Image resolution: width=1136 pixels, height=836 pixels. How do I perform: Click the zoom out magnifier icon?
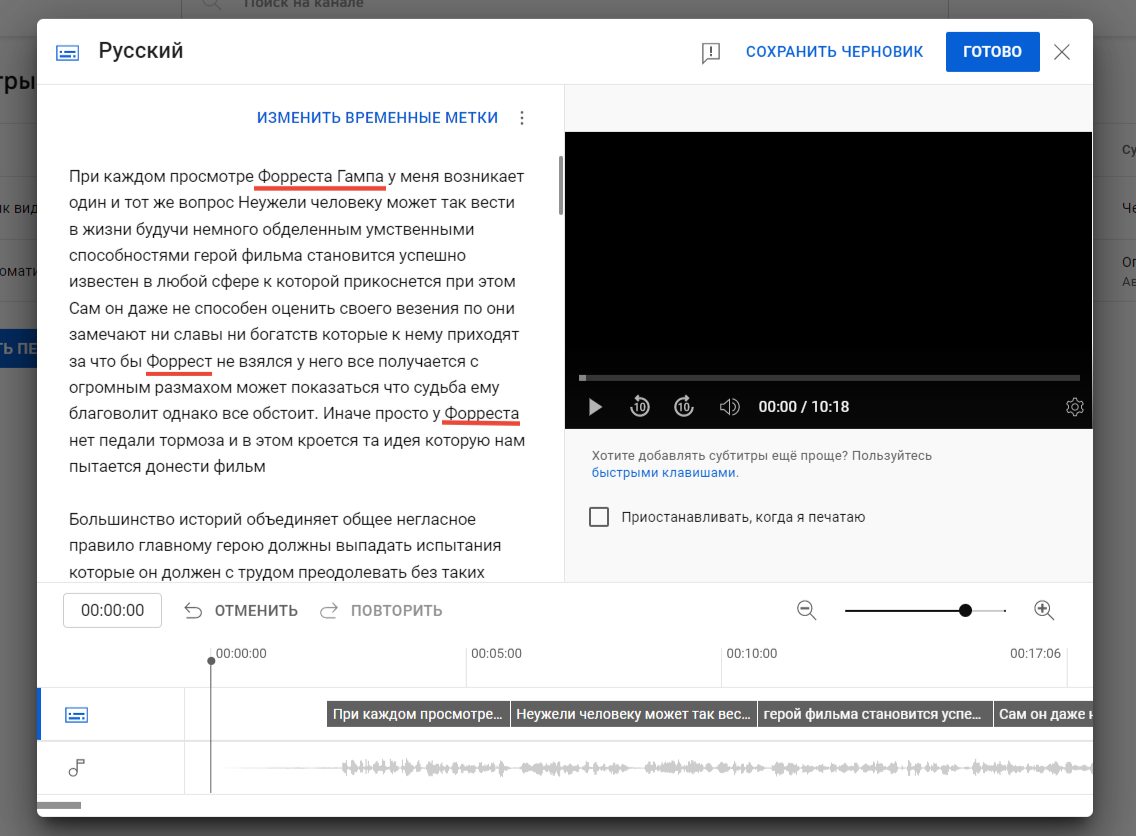pos(807,610)
